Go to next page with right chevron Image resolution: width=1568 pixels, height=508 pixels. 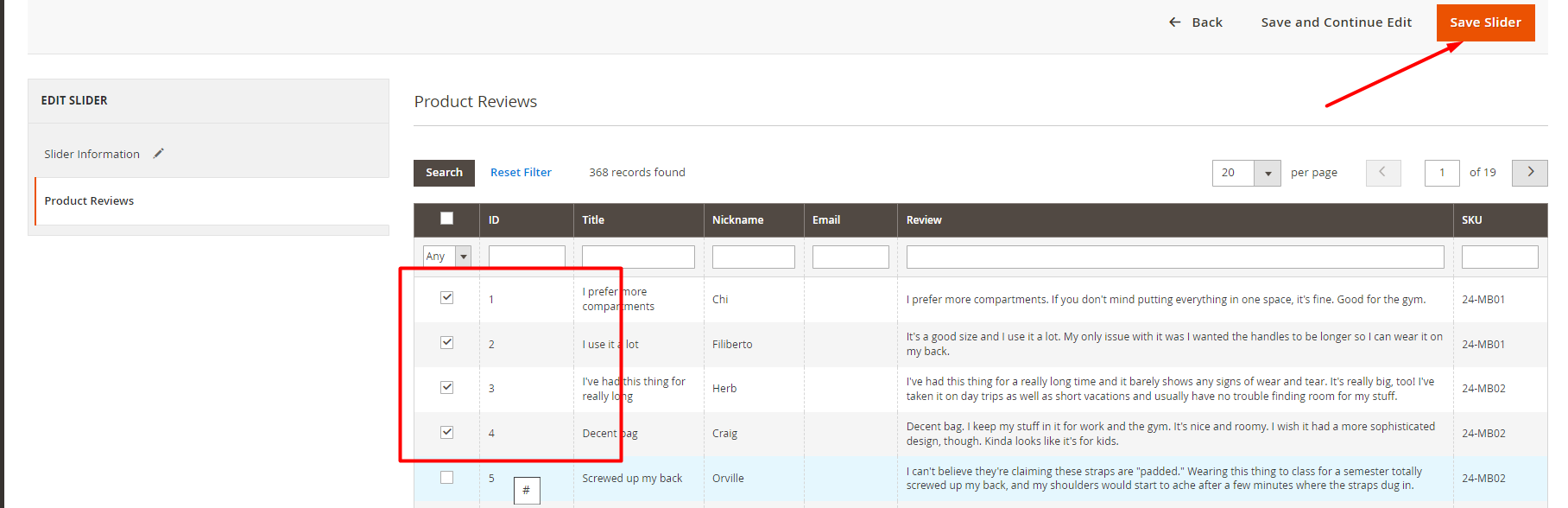(x=1529, y=173)
